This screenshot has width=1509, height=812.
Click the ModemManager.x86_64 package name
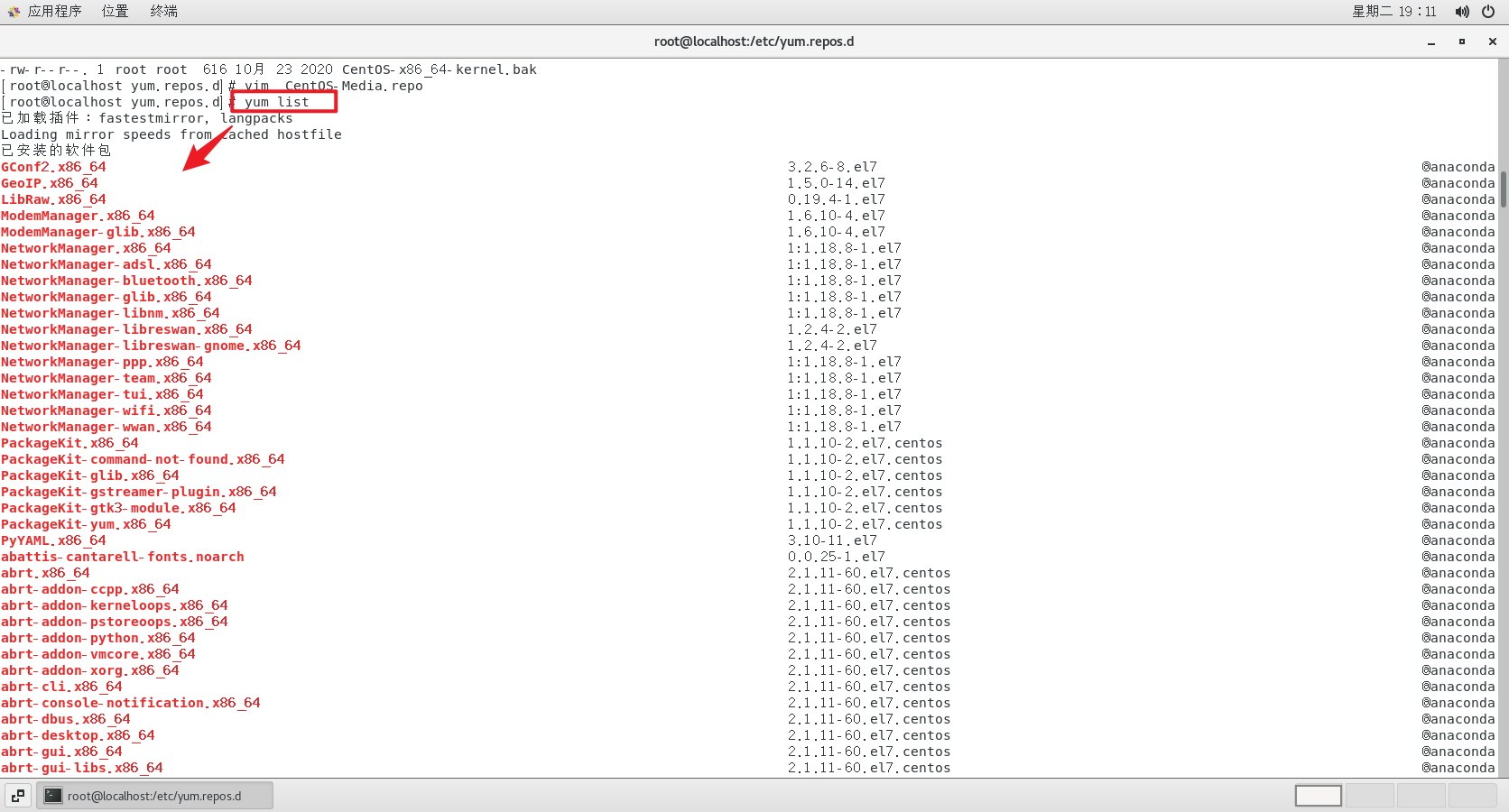[78, 216]
